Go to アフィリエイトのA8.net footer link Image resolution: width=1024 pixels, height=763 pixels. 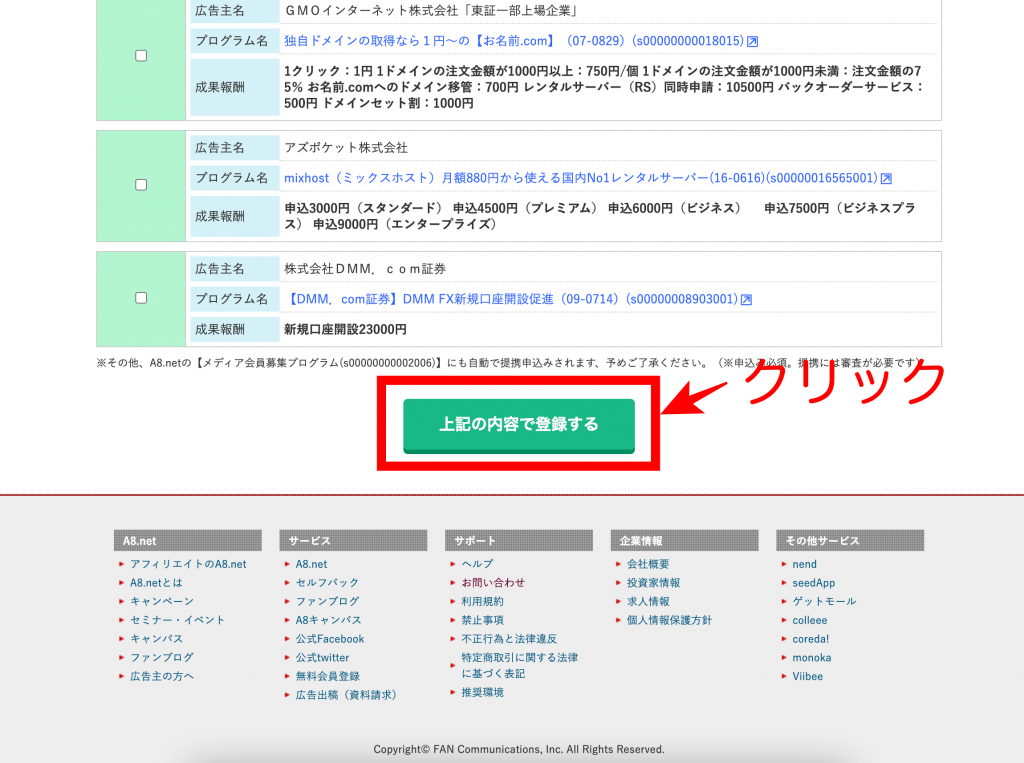pos(188,564)
